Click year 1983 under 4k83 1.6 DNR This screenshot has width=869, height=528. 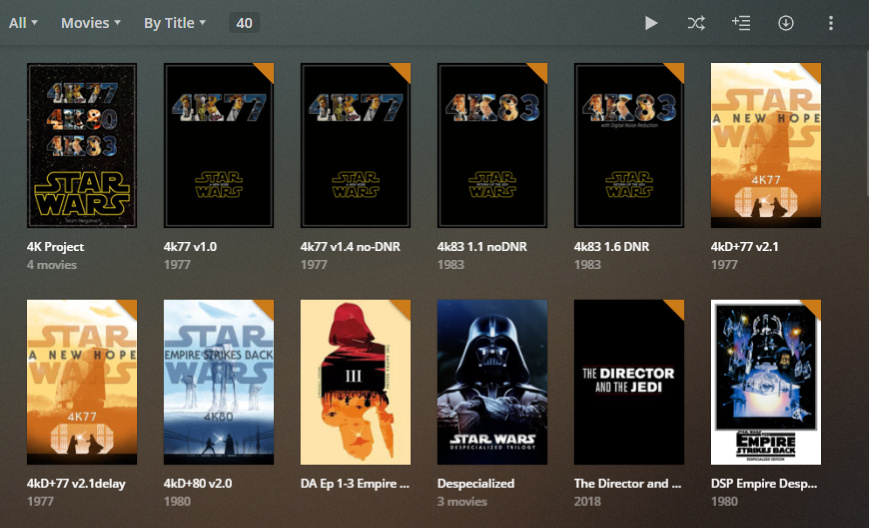(587, 265)
